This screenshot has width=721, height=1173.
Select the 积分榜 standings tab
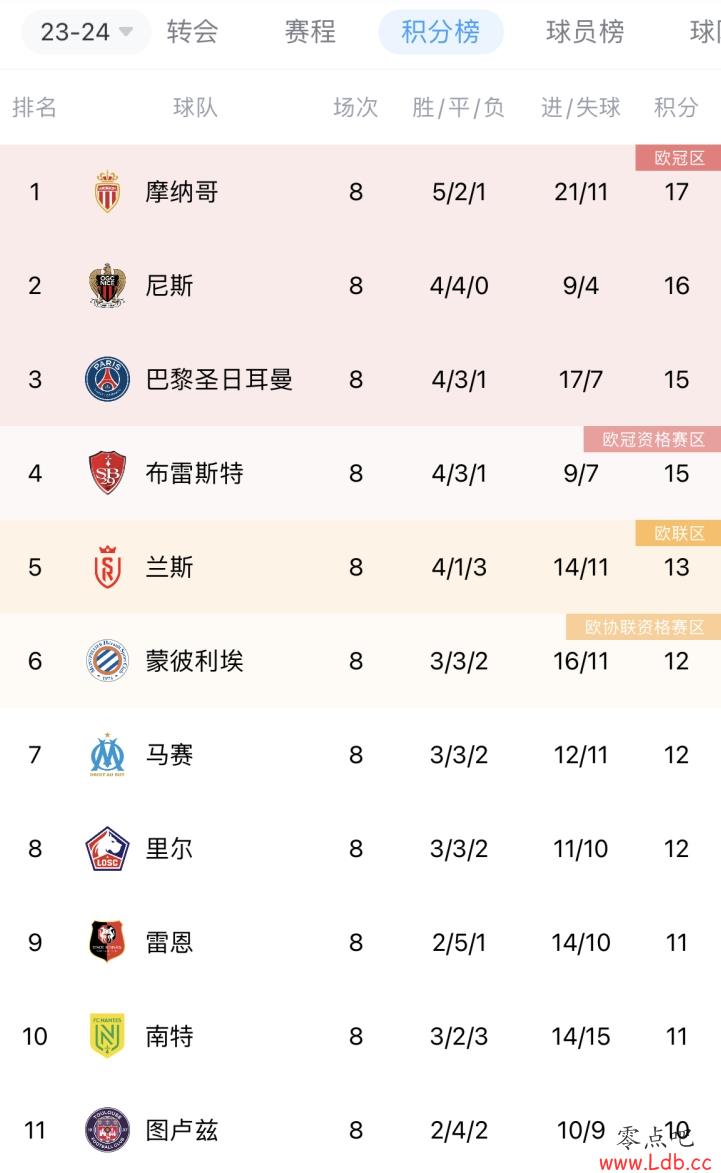tap(441, 32)
